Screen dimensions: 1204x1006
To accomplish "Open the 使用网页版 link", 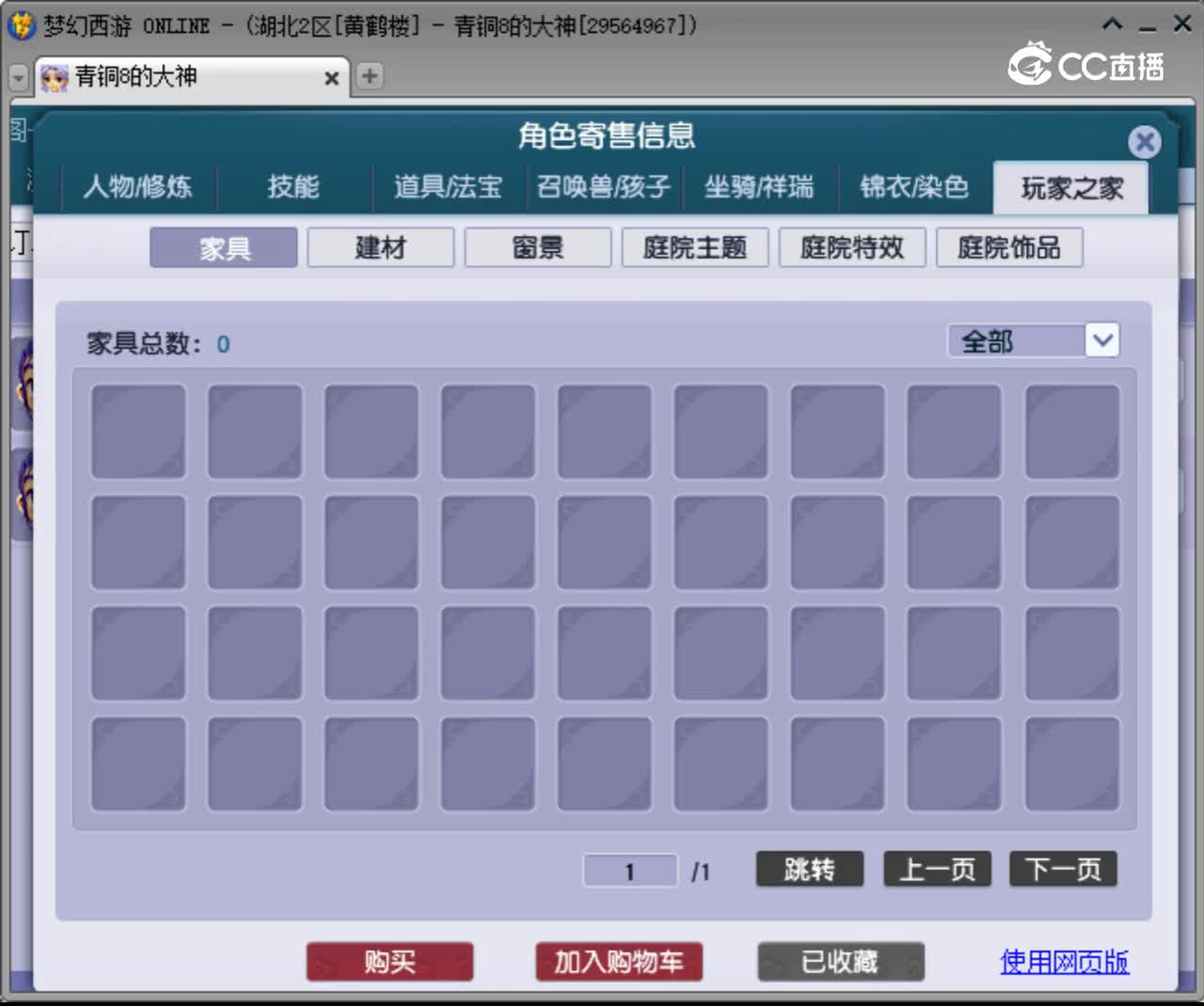I will tap(1064, 962).
